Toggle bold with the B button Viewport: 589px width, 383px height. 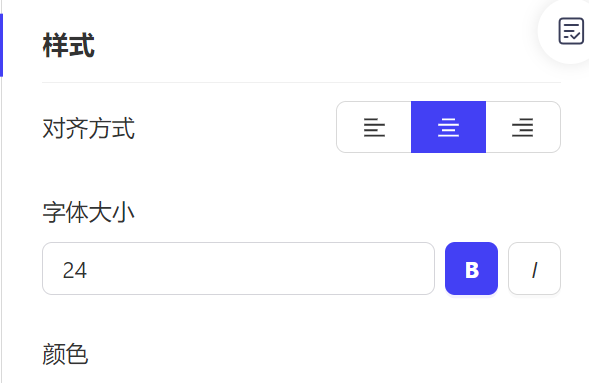(x=471, y=268)
